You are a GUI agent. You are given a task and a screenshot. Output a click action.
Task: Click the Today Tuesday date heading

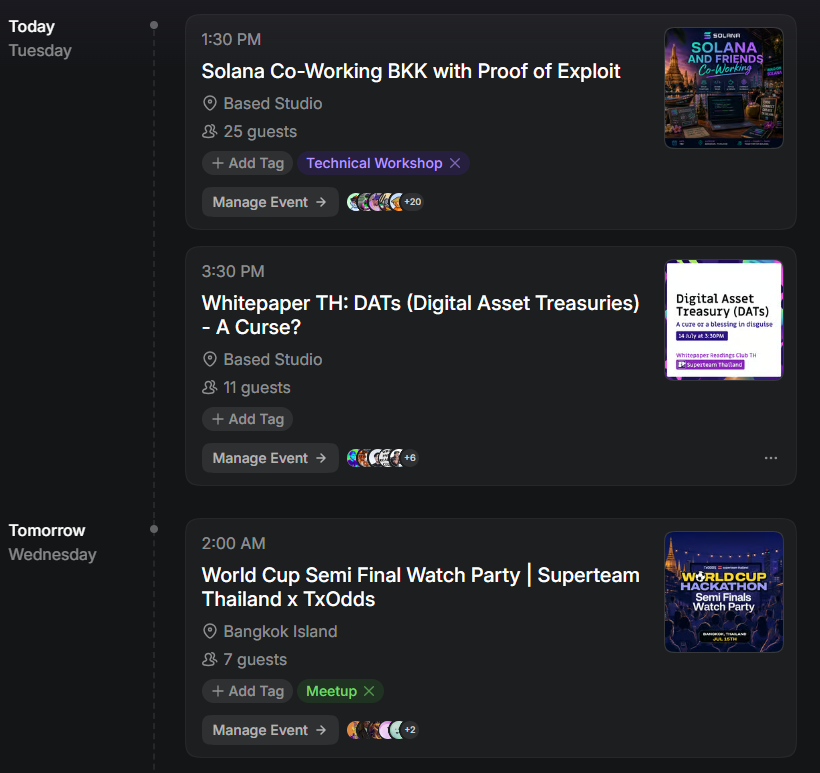[x=40, y=38]
